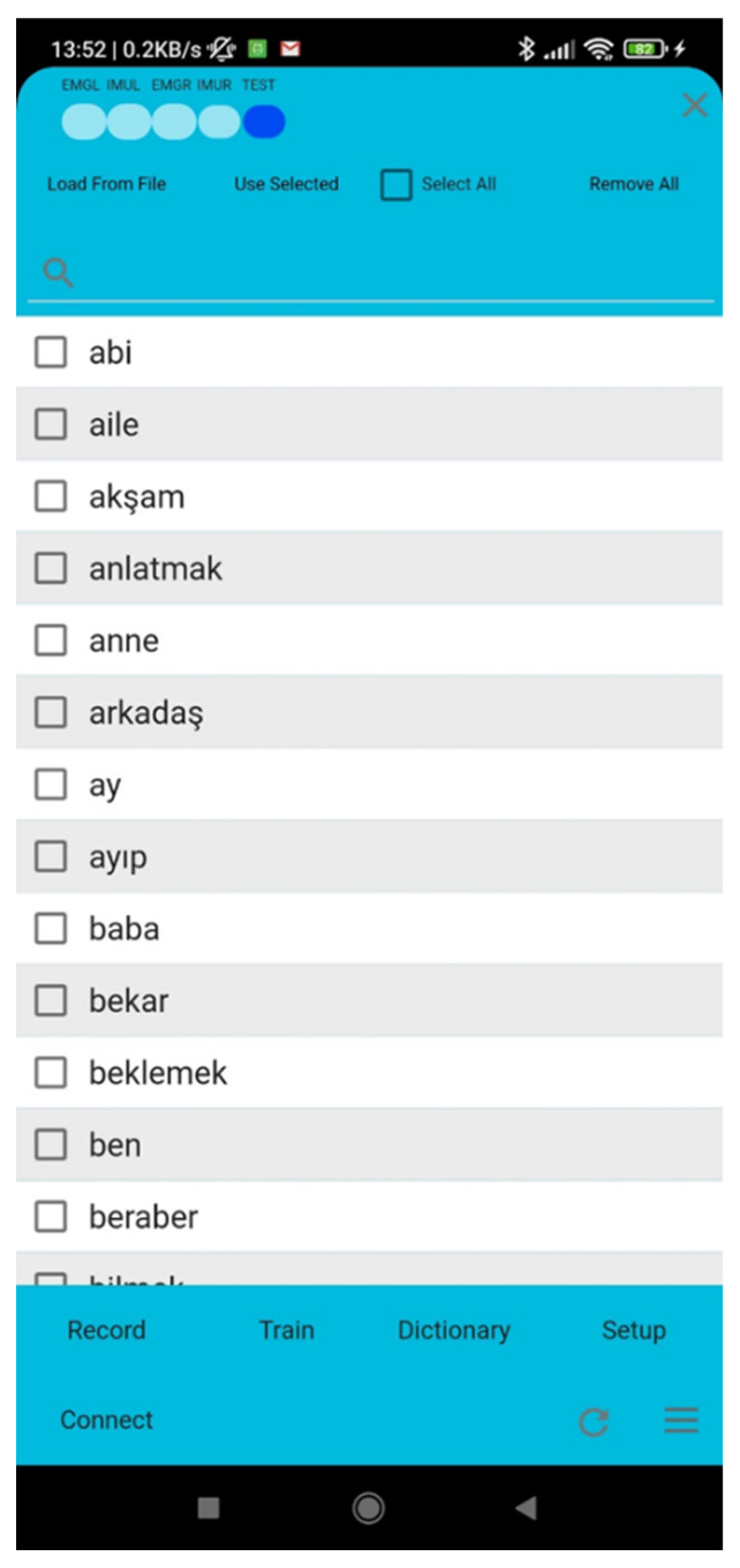Viewport: 740px width, 1568px height.
Task: Click Load From File button
Action: (107, 184)
